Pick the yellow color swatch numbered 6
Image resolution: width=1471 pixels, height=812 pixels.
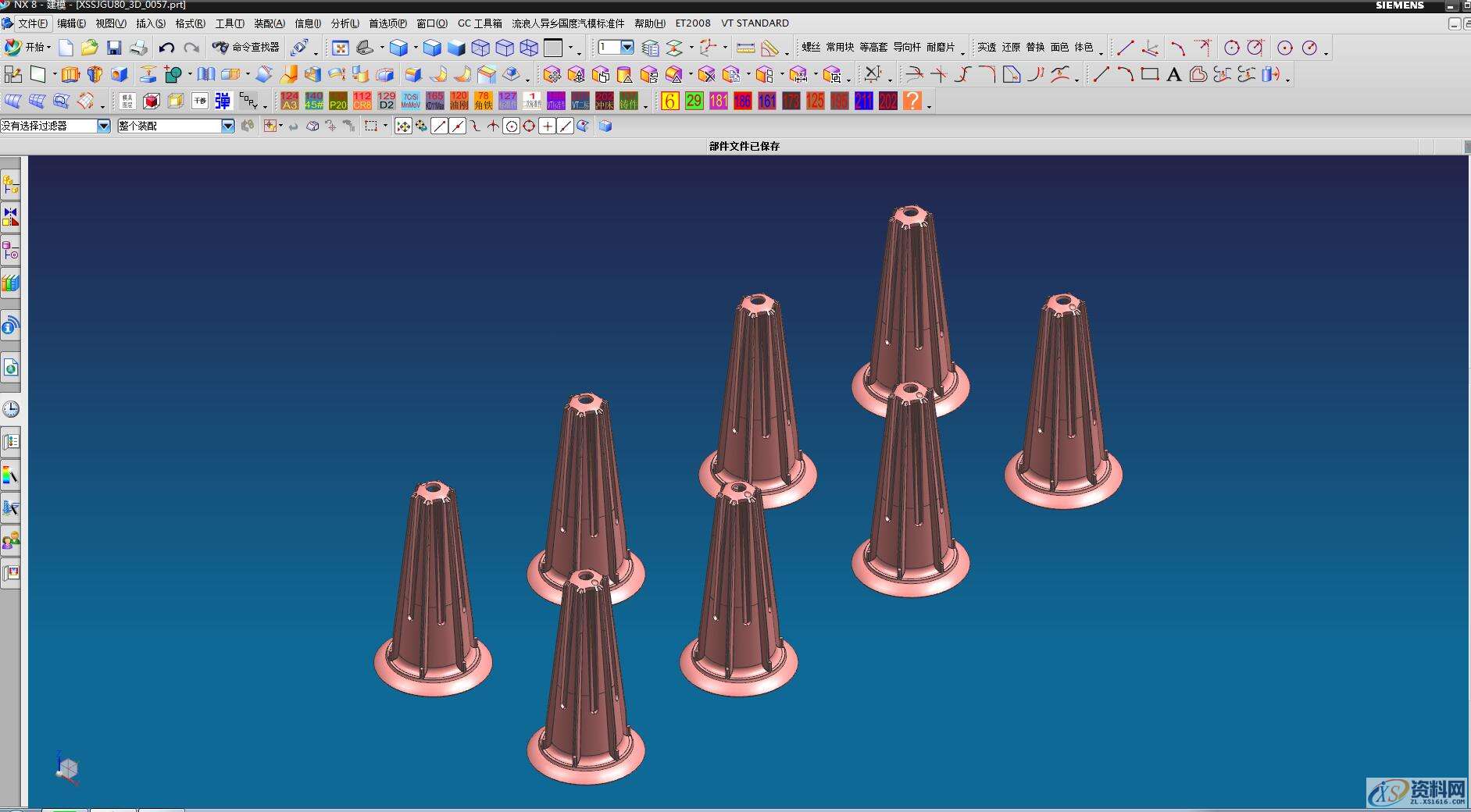click(669, 101)
